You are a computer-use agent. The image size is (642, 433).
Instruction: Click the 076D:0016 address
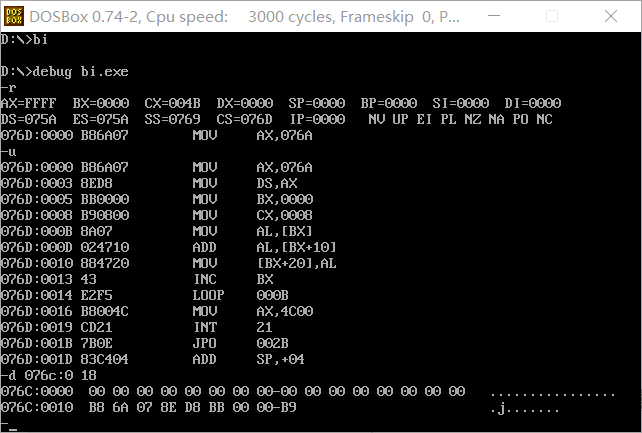(37, 311)
